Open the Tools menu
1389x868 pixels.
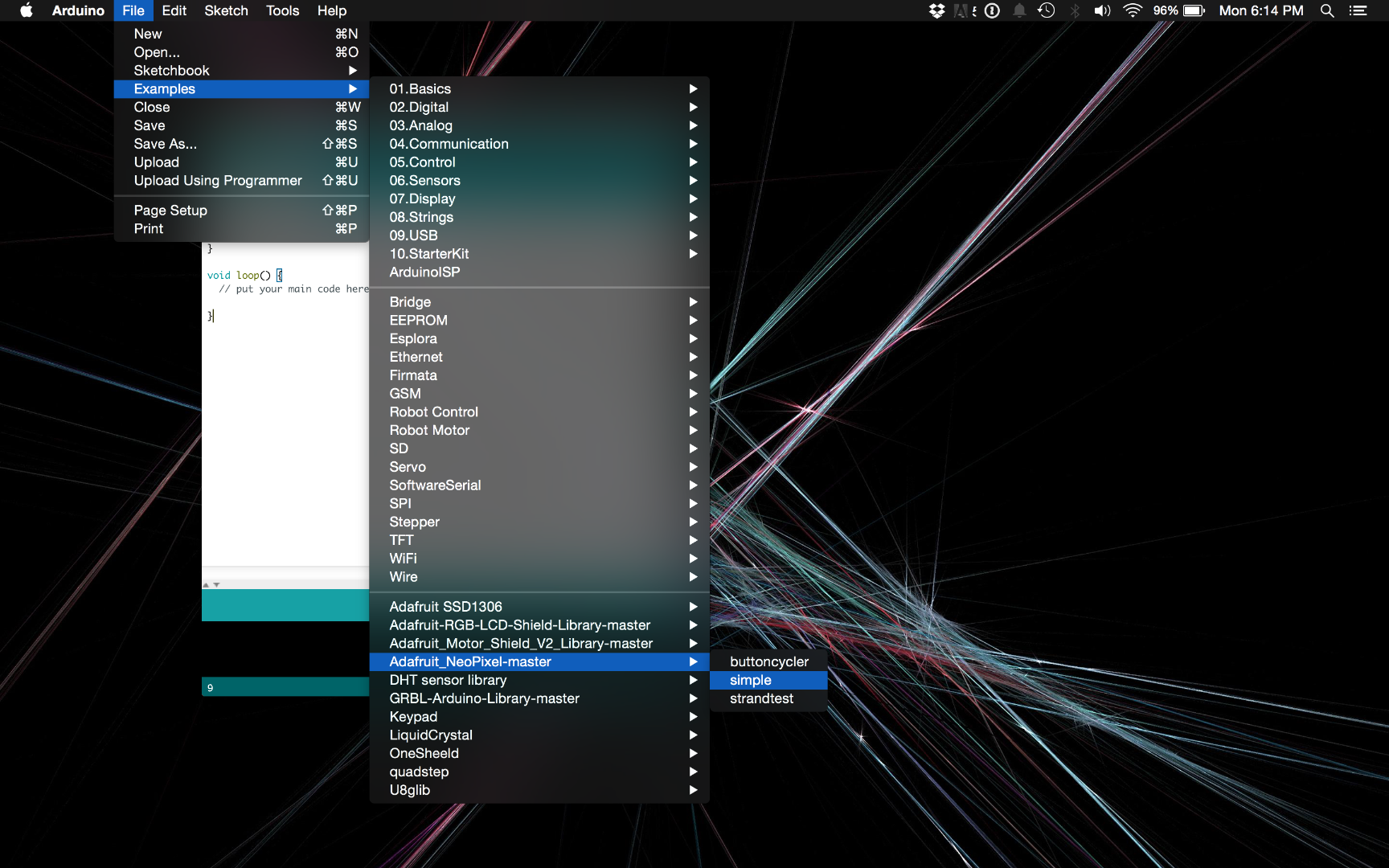pos(282,10)
